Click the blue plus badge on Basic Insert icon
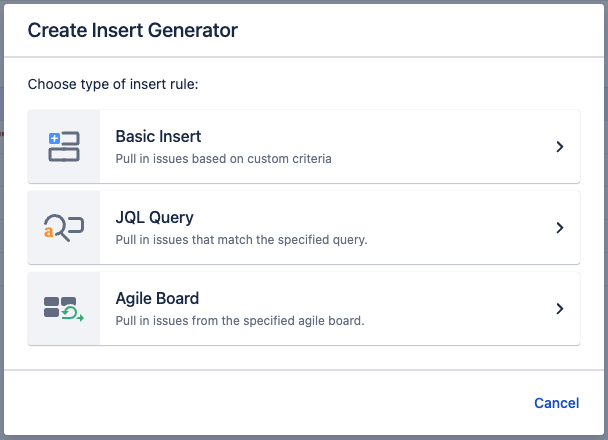The image size is (608, 440). 54,138
